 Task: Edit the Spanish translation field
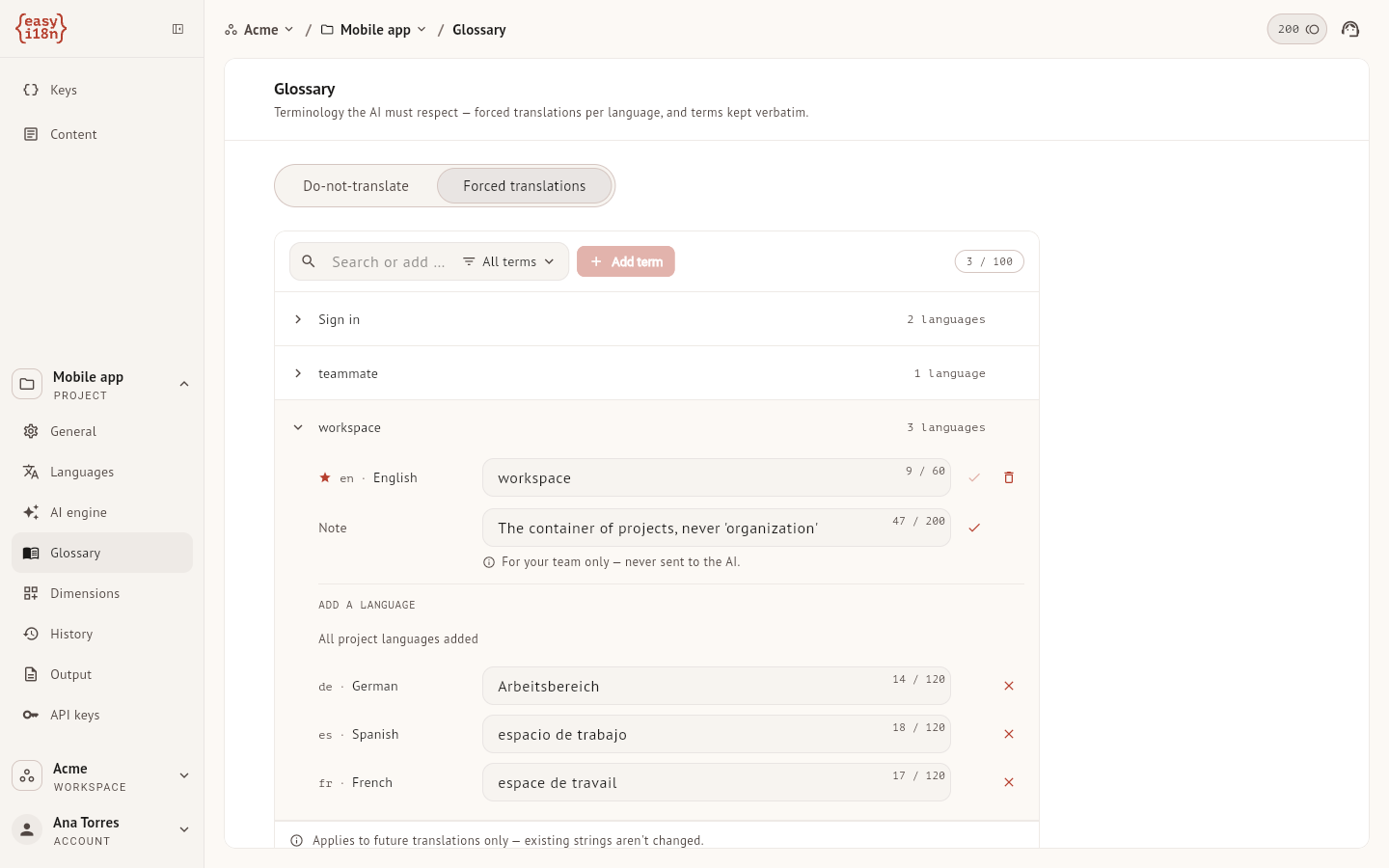pyautogui.click(x=717, y=734)
